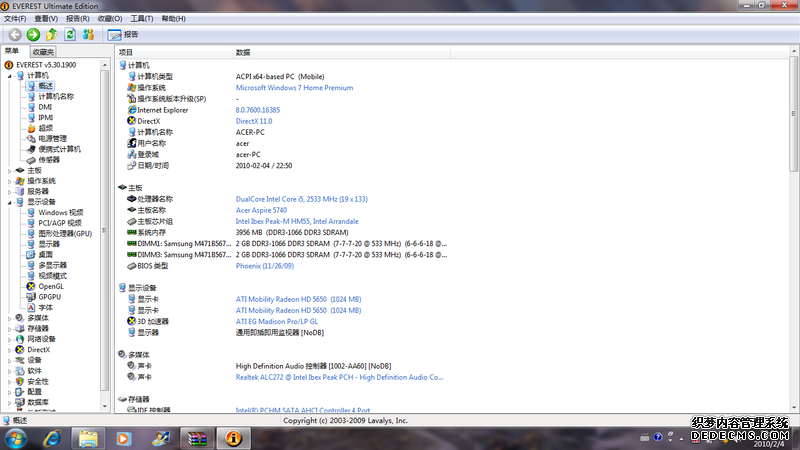Select Windows 视频 in the tree
Image resolution: width=800 pixels, height=450 pixels.
(61, 212)
